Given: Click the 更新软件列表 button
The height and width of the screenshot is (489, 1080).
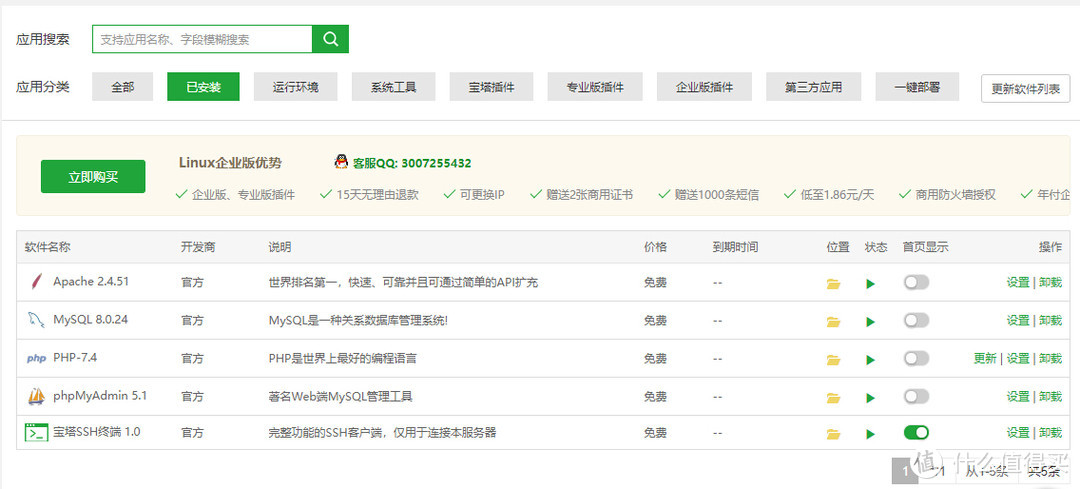Looking at the screenshot, I should coord(1026,89).
